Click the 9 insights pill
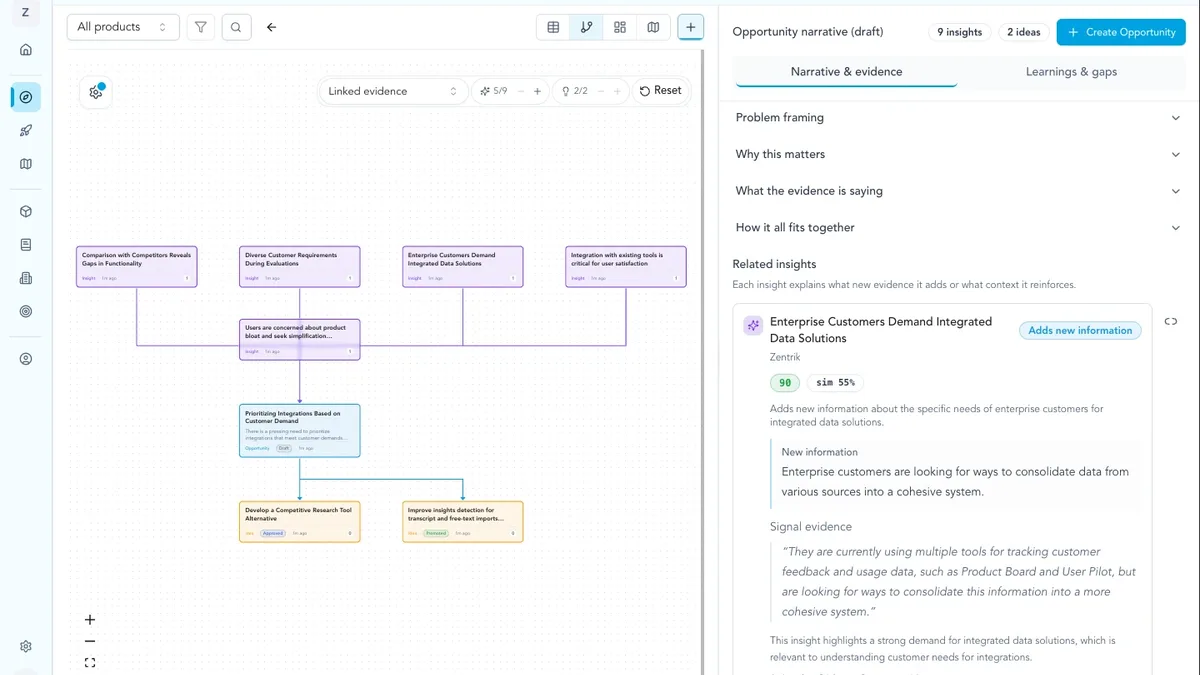This screenshot has width=1200, height=675. pos(959,32)
